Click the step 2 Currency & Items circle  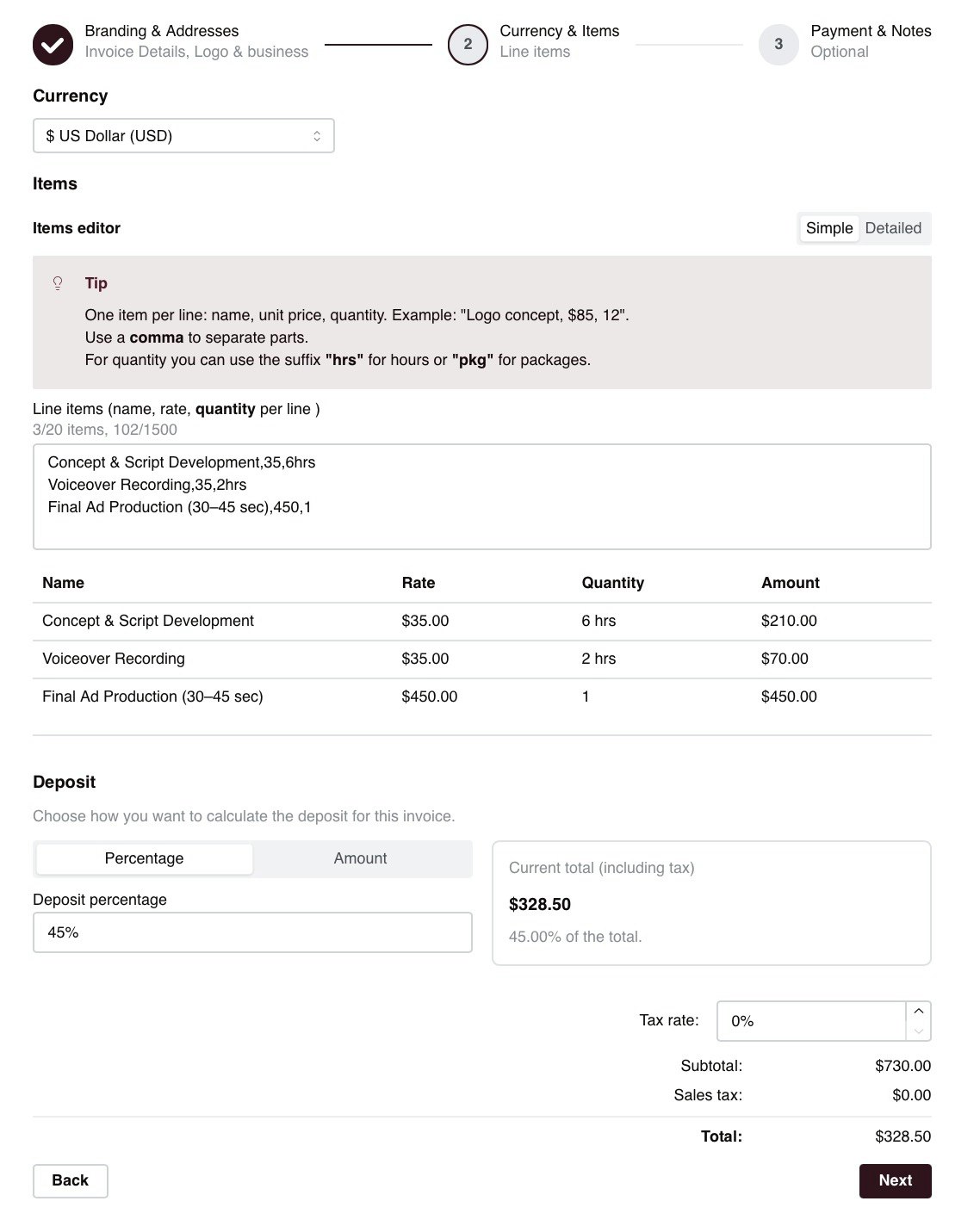coord(467,45)
